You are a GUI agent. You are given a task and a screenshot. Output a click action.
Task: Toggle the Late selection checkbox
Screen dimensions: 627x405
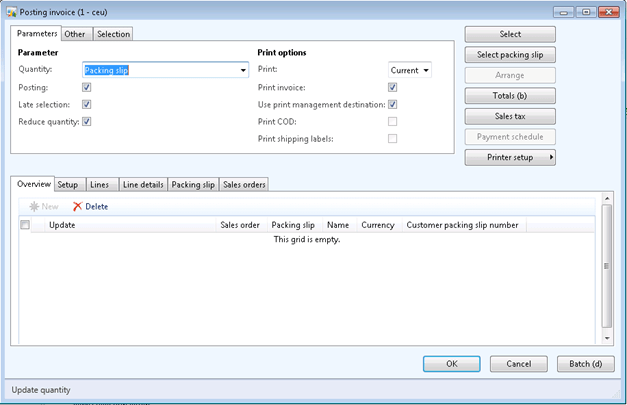pos(87,104)
